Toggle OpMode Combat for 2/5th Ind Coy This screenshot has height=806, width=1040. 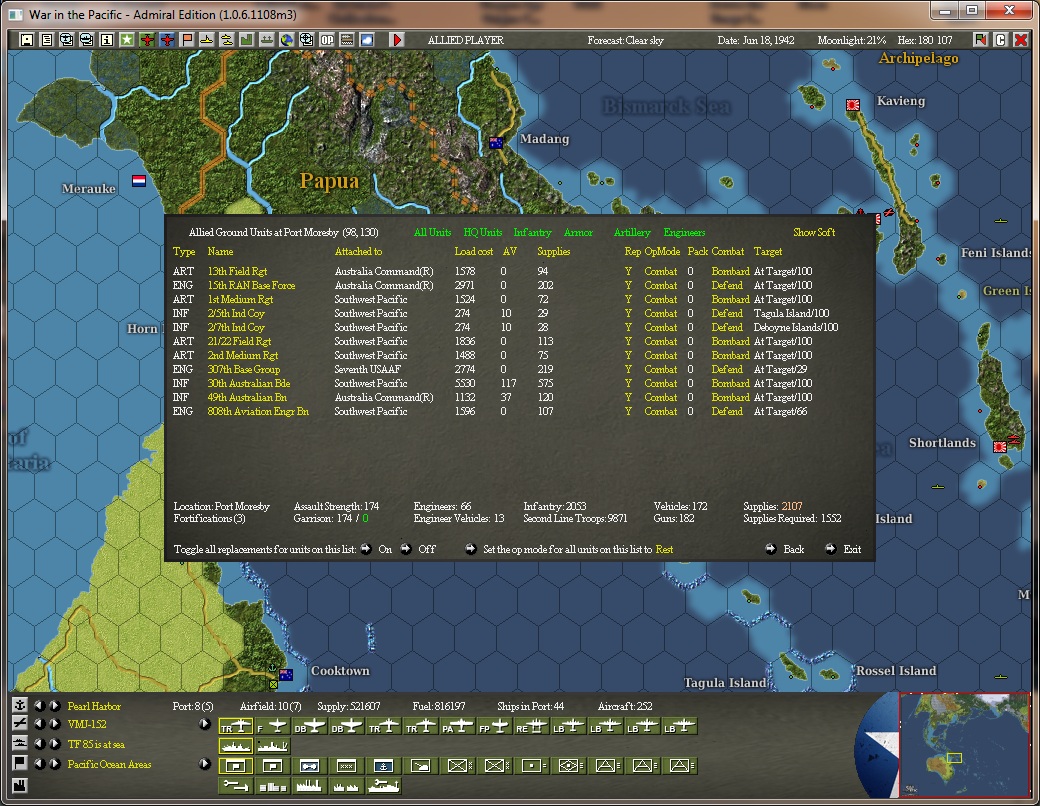[661, 313]
